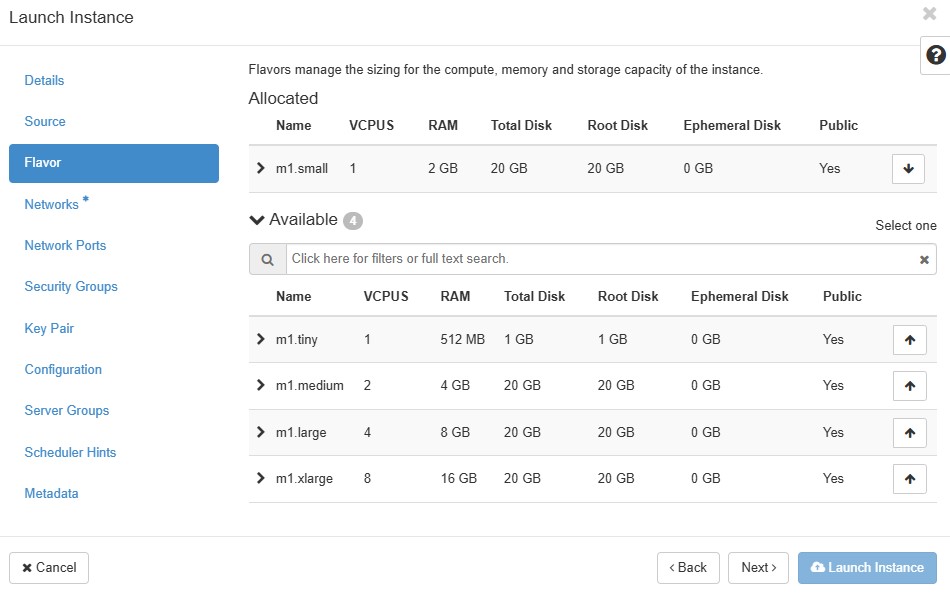Go Back to previous step
This screenshot has width=950, height=593.
[x=688, y=568]
